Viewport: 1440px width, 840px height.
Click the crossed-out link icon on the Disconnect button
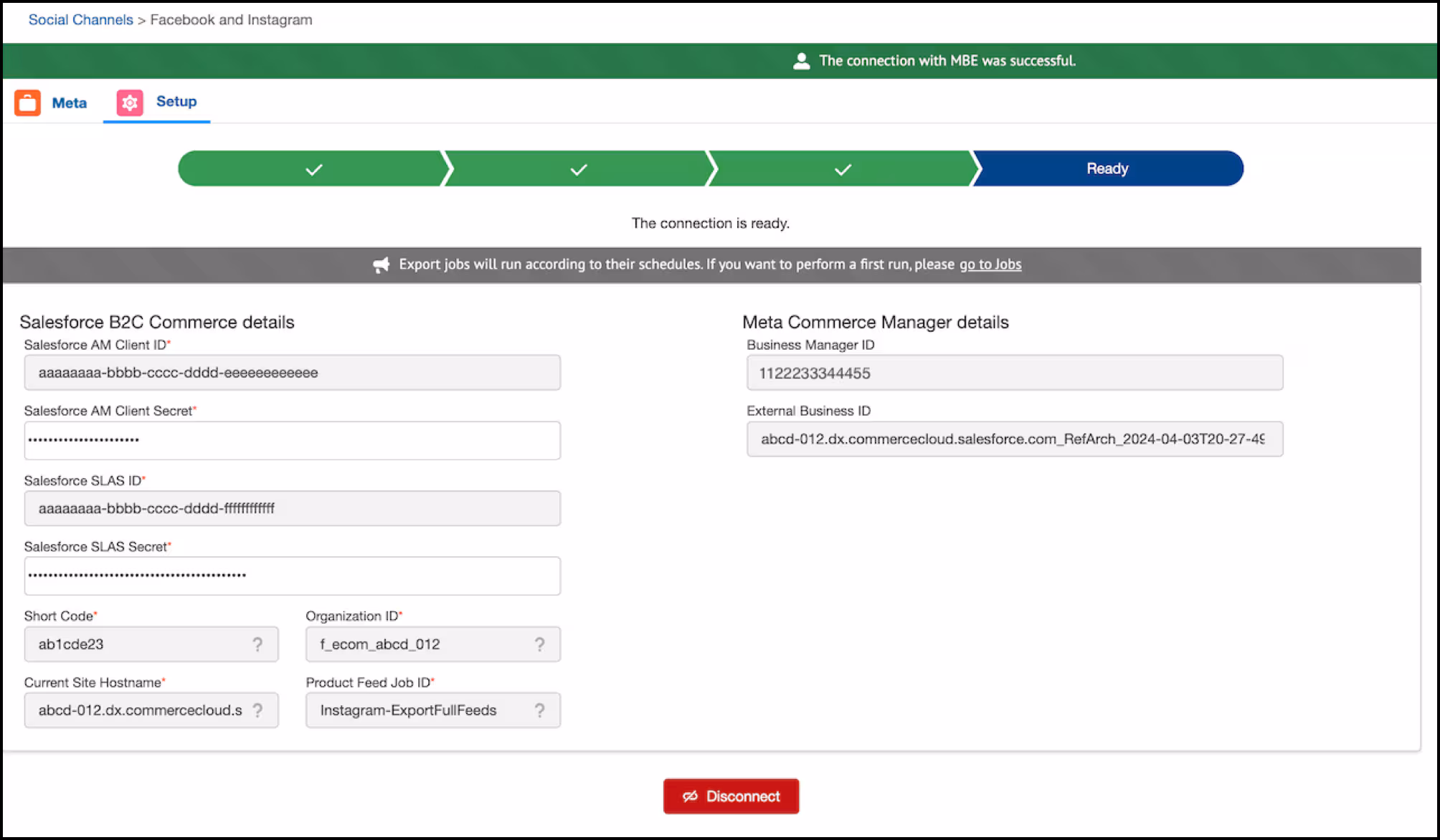pyautogui.click(x=690, y=796)
